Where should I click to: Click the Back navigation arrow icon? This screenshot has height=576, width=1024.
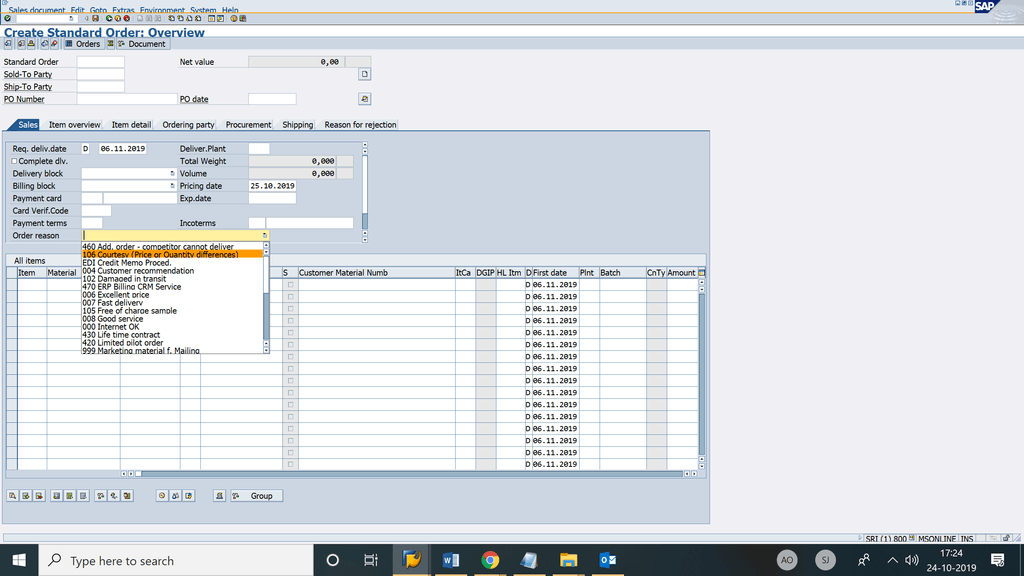(x=107, y=18)
